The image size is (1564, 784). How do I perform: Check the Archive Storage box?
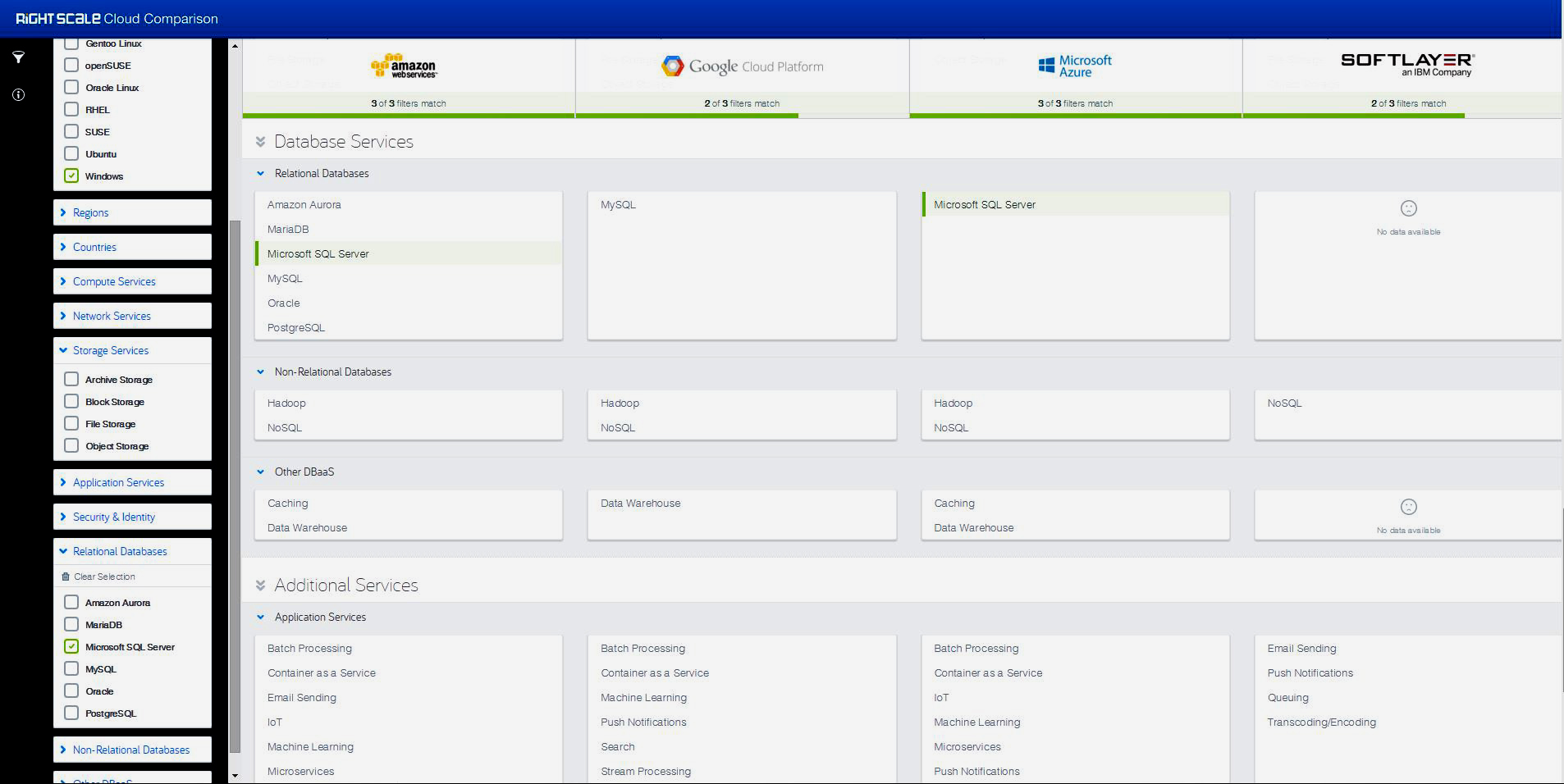point(71,379)
